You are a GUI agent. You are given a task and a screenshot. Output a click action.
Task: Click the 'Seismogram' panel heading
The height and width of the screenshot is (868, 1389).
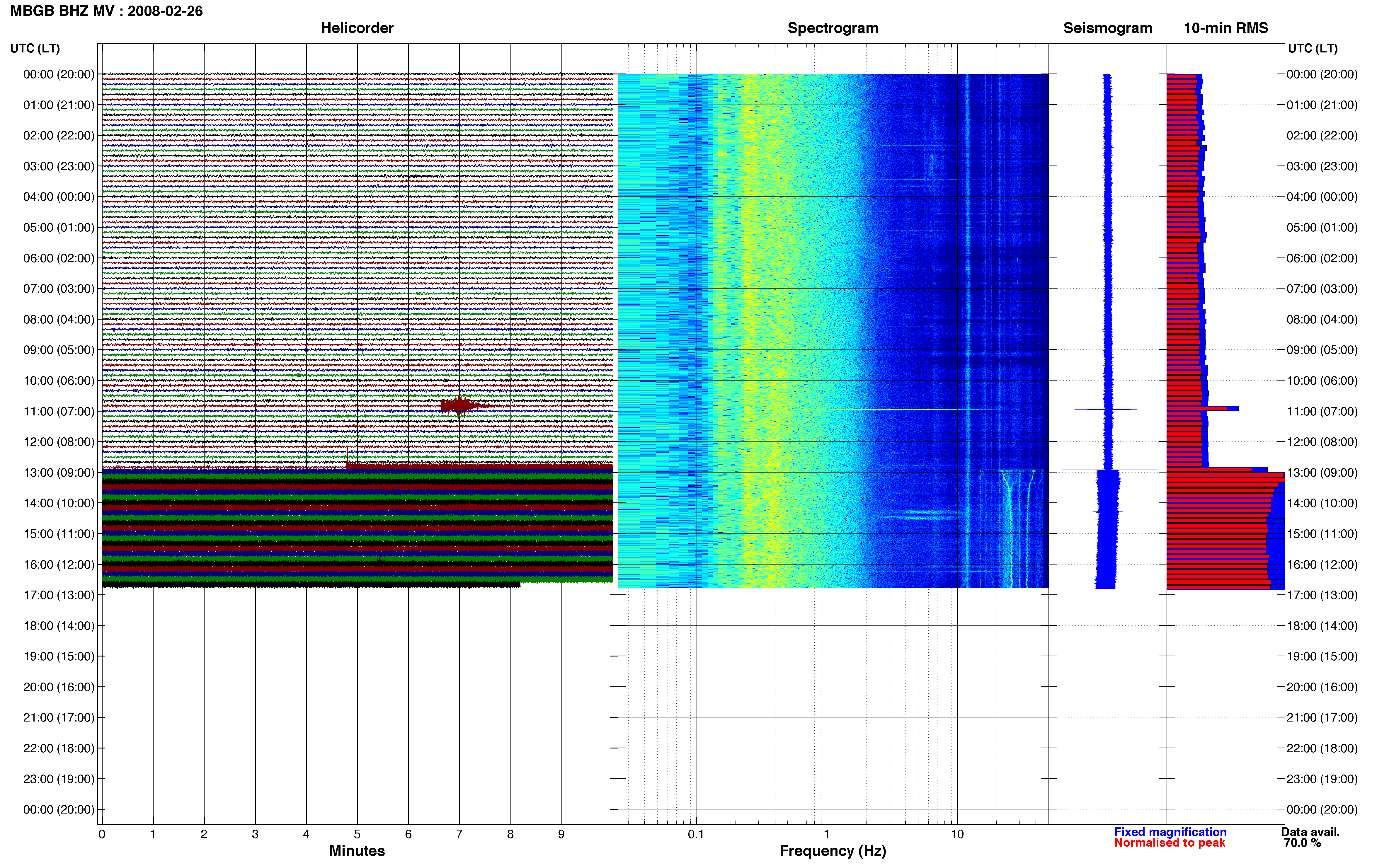1108,28
